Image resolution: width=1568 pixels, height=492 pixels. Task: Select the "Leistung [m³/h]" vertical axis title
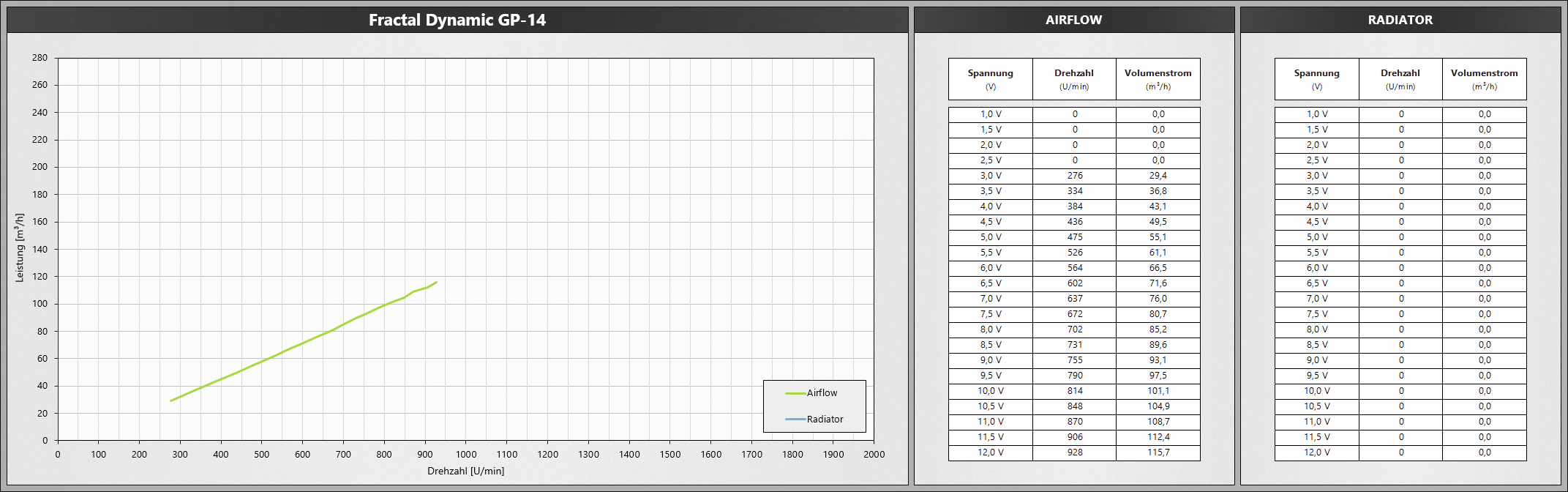tap(20, 247)
